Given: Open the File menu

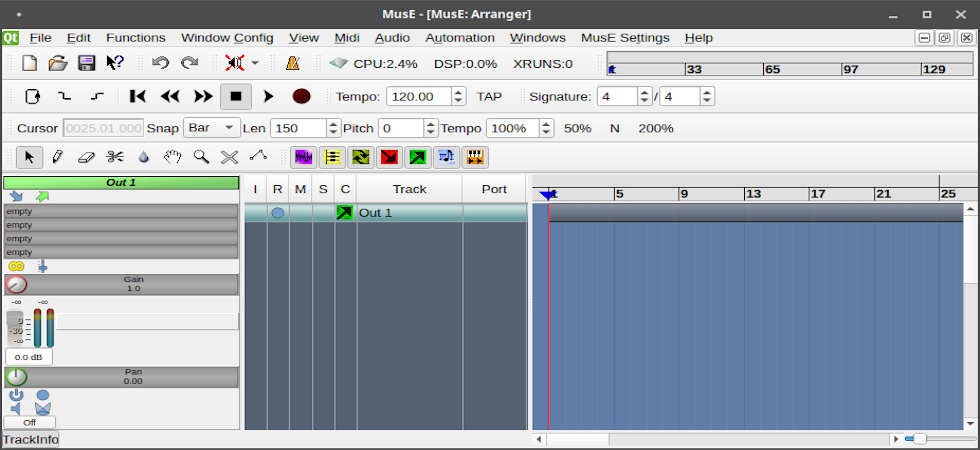Looking at the screenshot, I should [x=41, y=38].
